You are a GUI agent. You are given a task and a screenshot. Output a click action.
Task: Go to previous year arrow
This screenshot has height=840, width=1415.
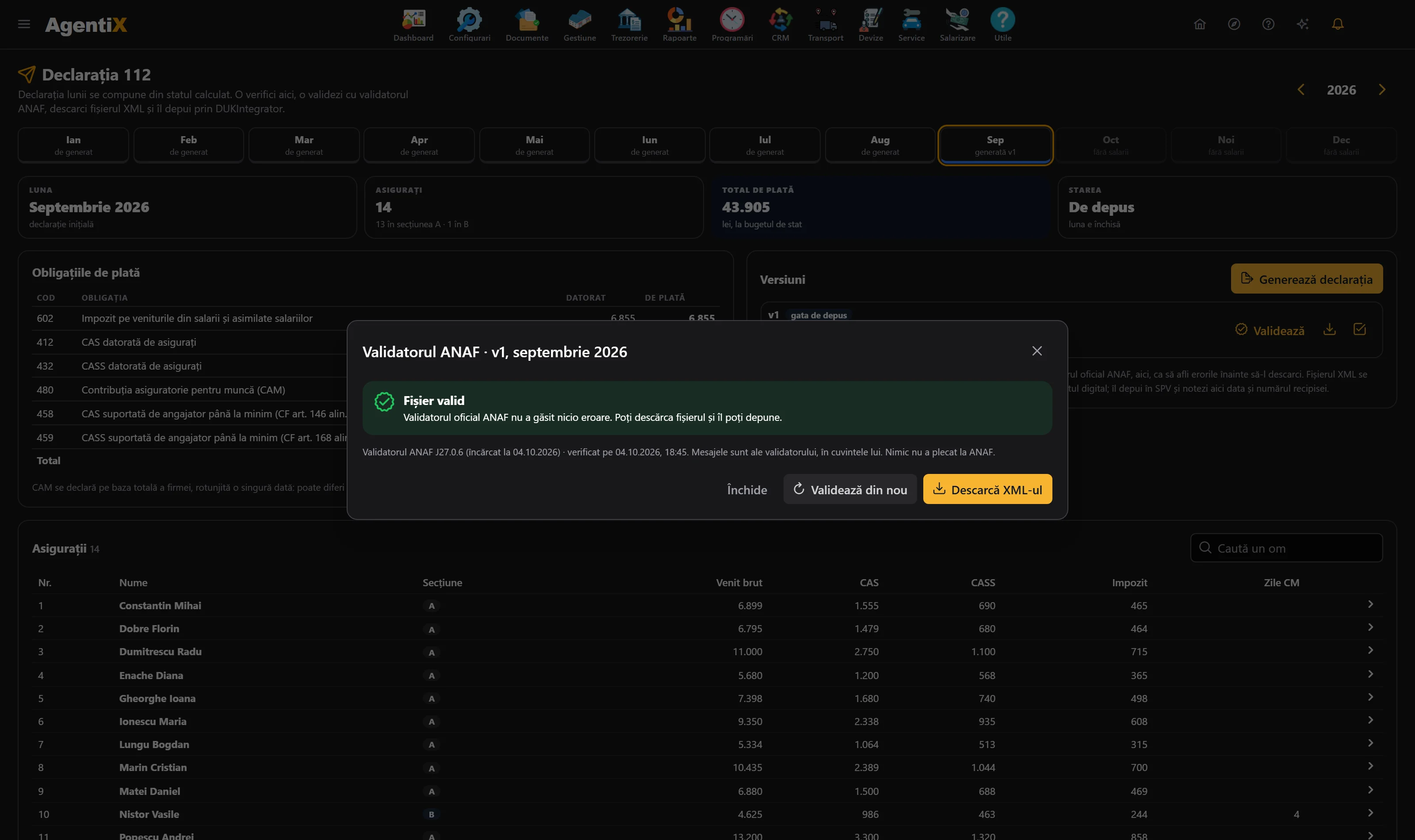point(1300,89)
